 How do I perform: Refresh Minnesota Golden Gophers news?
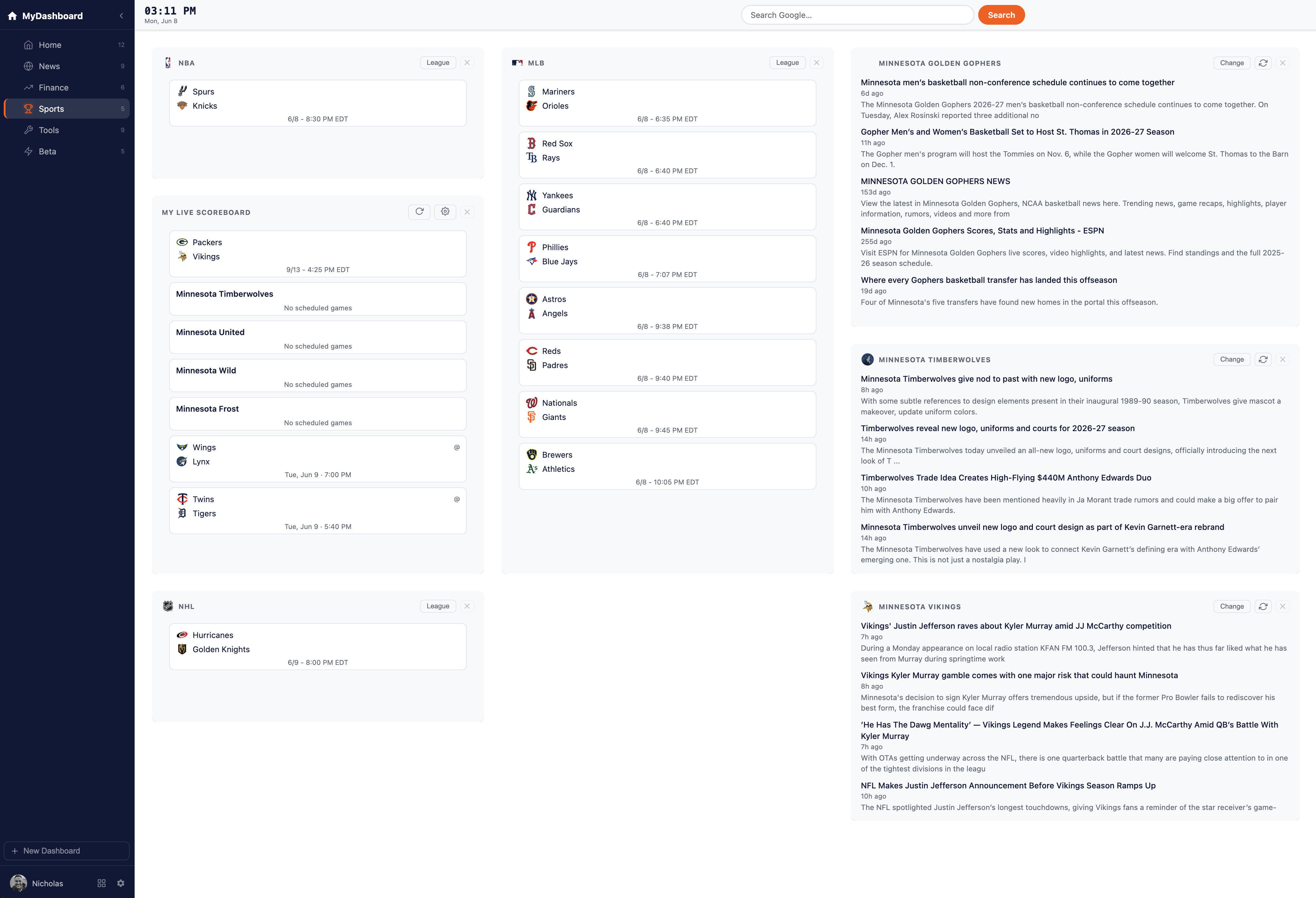click(1263, 63)
